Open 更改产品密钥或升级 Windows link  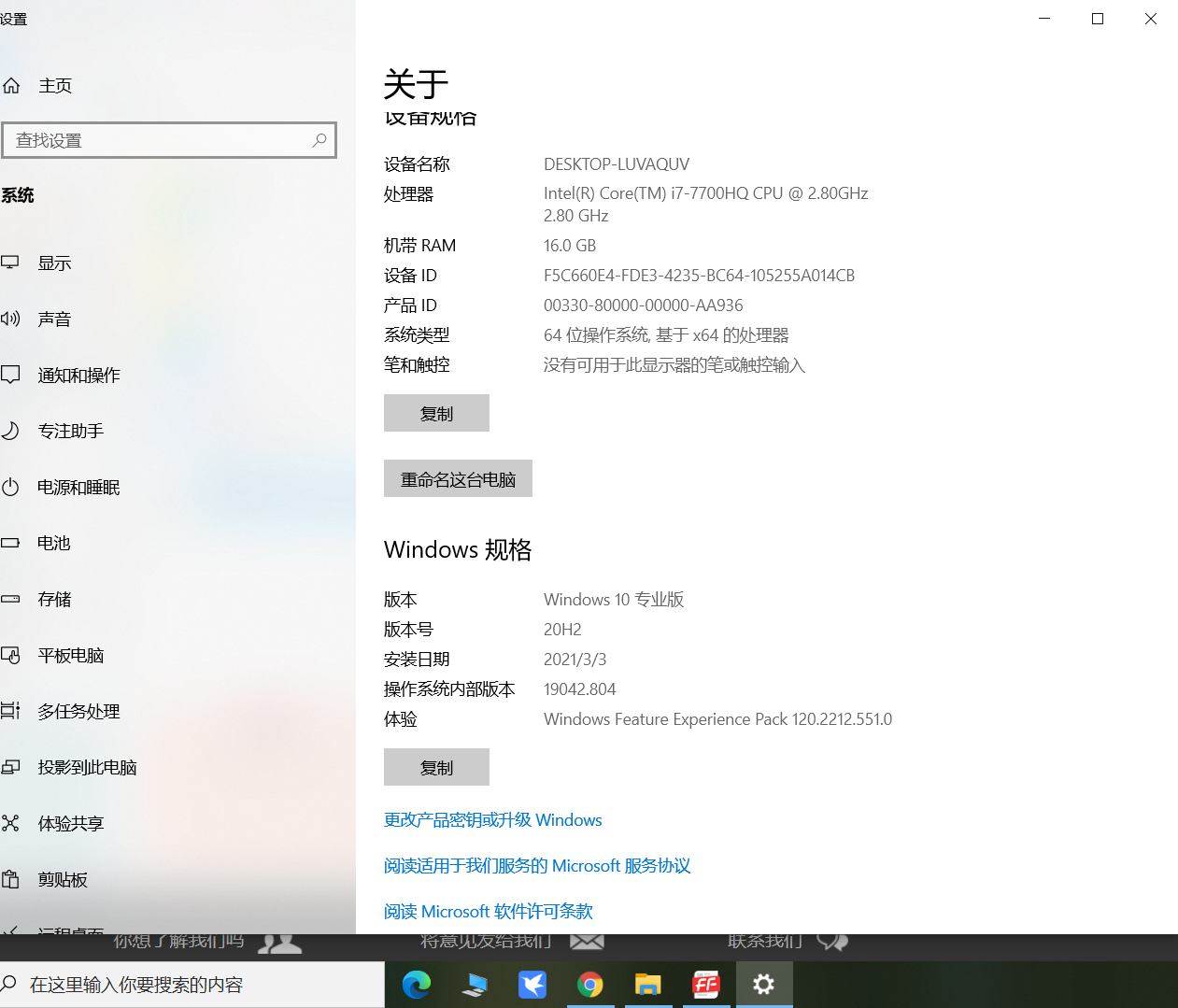(493, 820)
